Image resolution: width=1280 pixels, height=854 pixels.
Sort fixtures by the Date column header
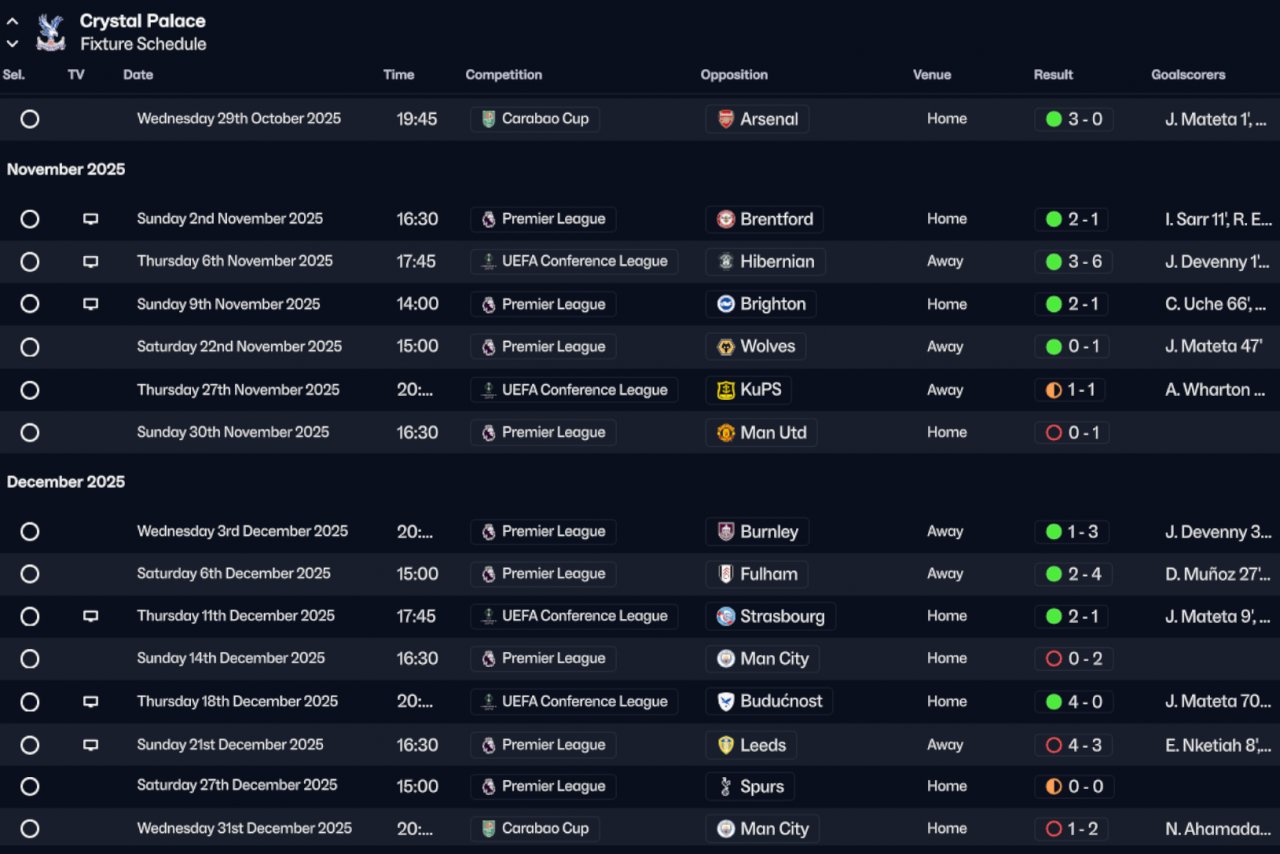tap(138, 75)
